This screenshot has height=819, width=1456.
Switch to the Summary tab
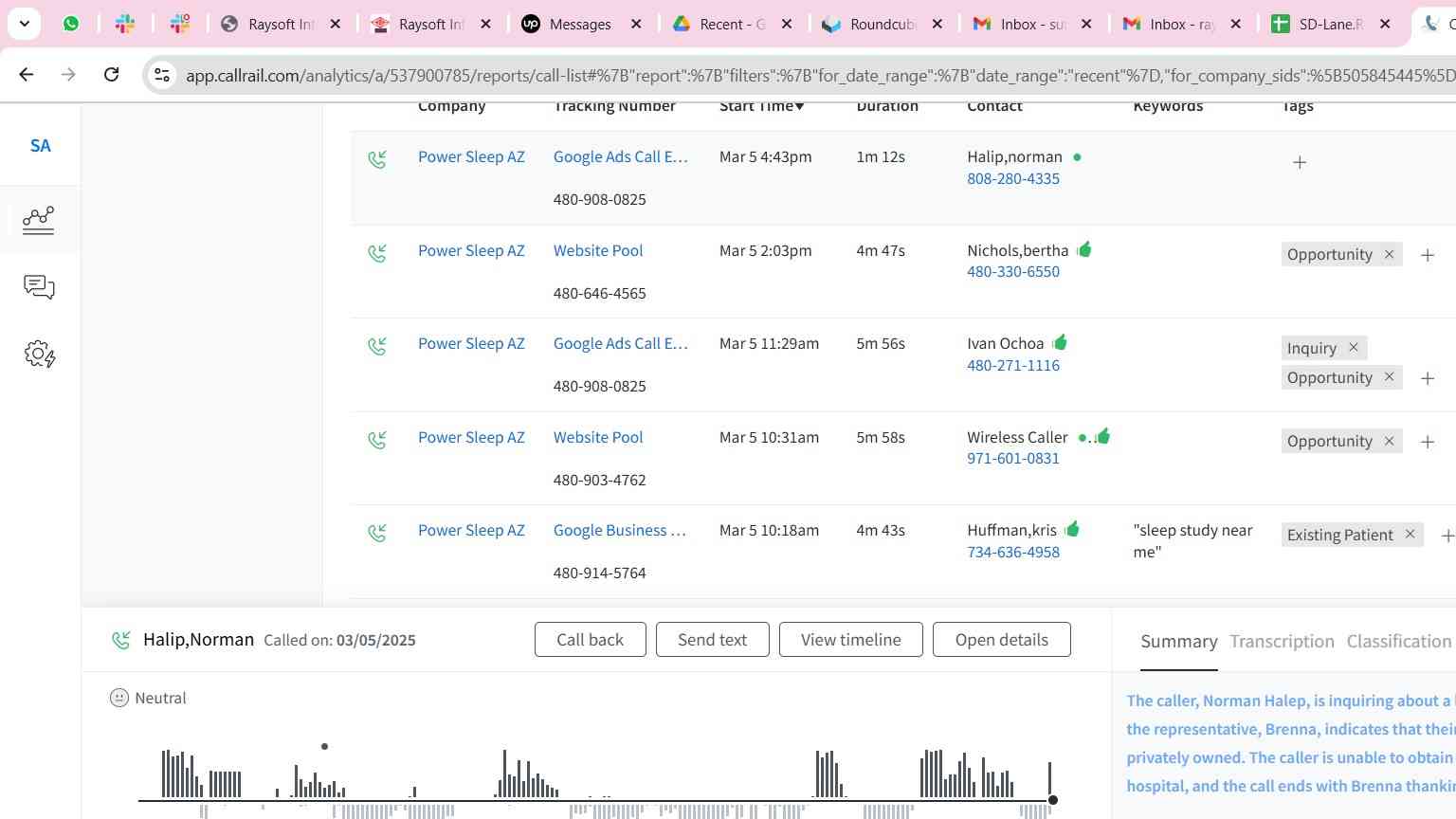tap(1179, 642)
